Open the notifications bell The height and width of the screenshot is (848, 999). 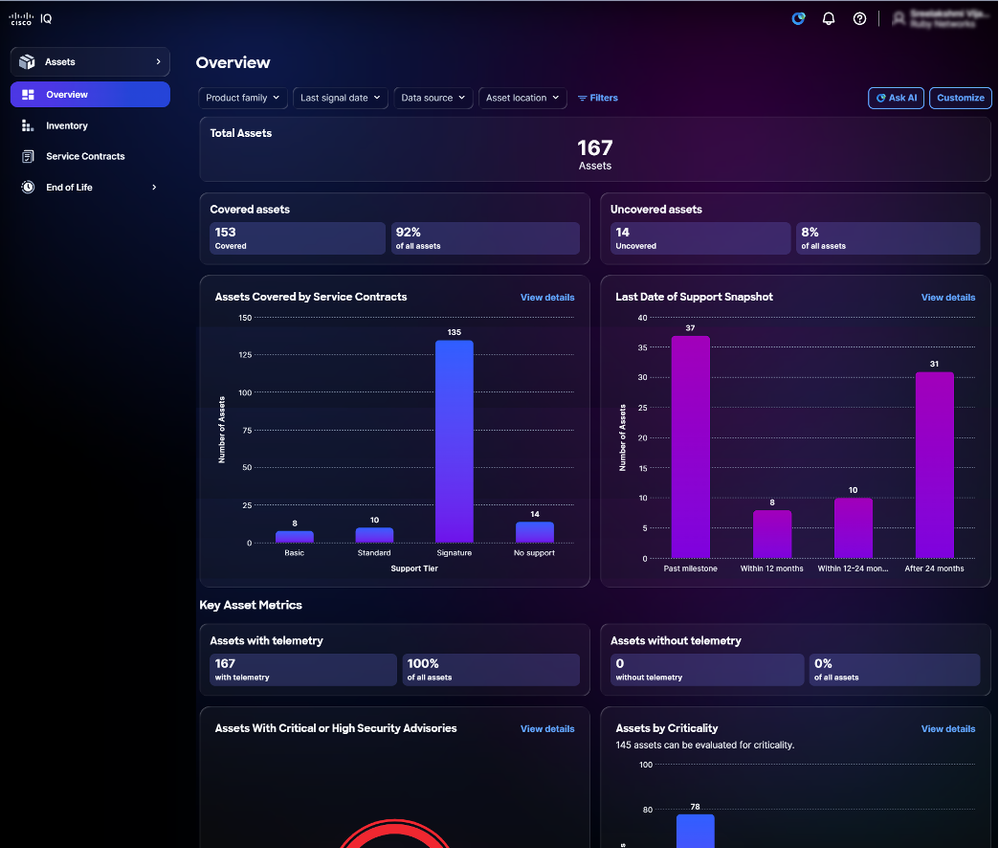coord(828,18)
